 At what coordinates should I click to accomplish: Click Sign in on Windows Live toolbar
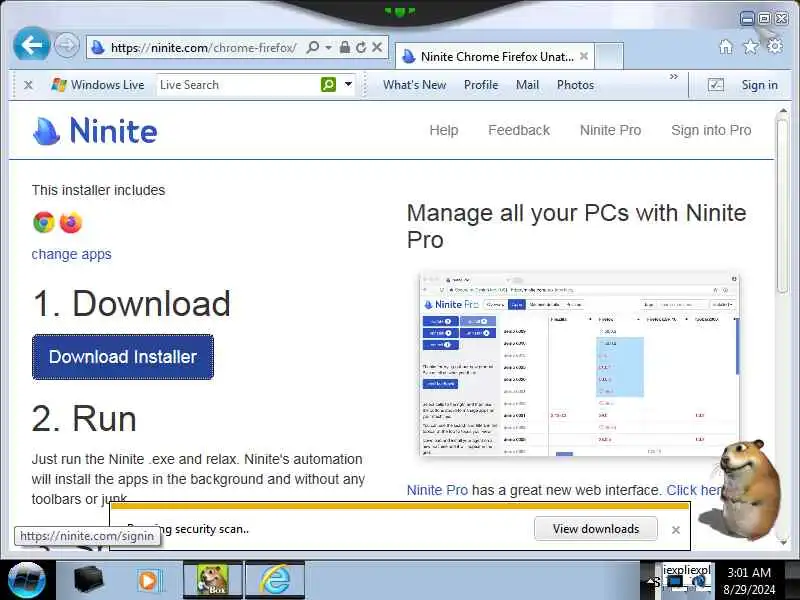[x=759, y=85]
